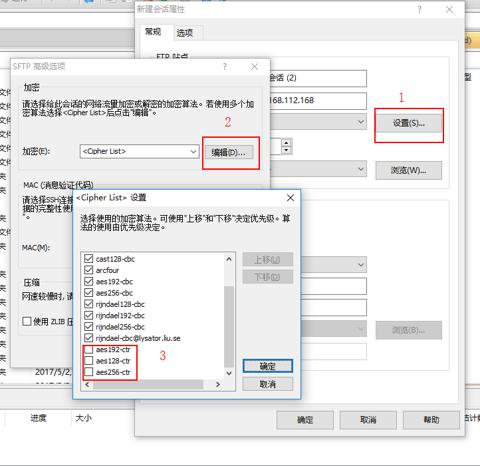Click the horizontal scroll right arrow in cipher list
This screenshot has width=480, height=466.
[x=218, y=384]
